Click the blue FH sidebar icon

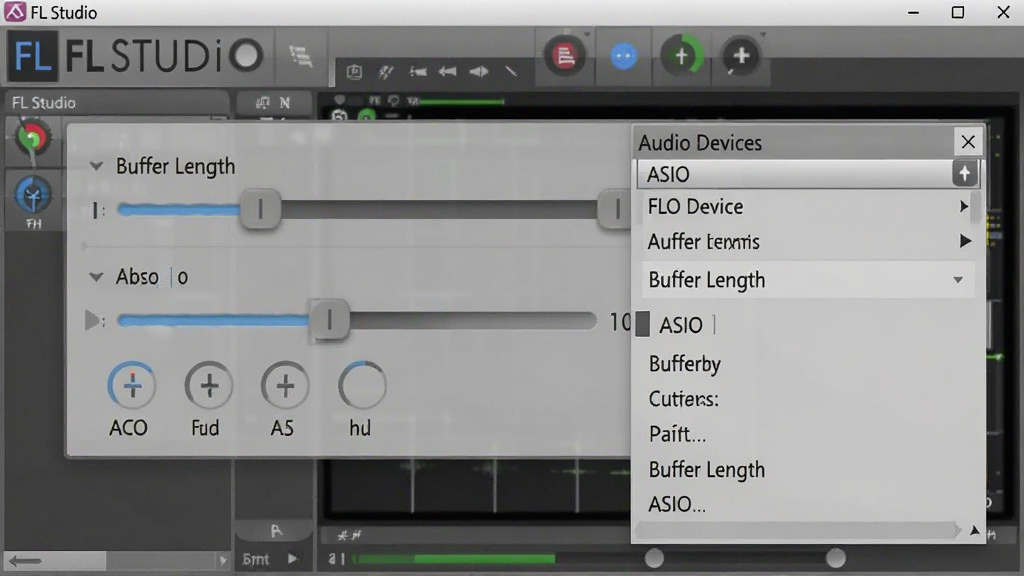33,195
